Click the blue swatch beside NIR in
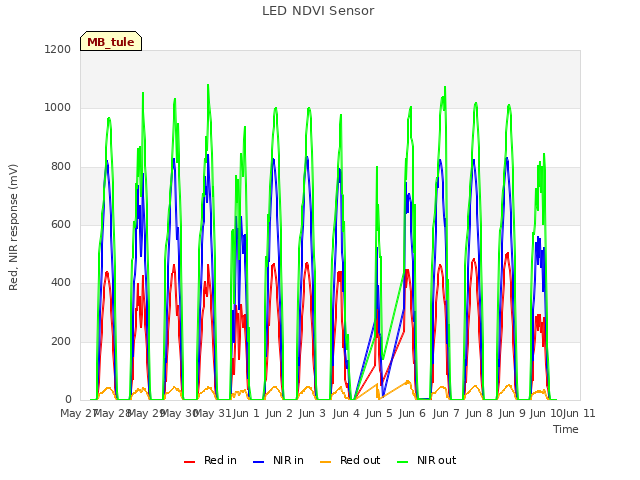The image size is (640, 480). pos(258,462)
